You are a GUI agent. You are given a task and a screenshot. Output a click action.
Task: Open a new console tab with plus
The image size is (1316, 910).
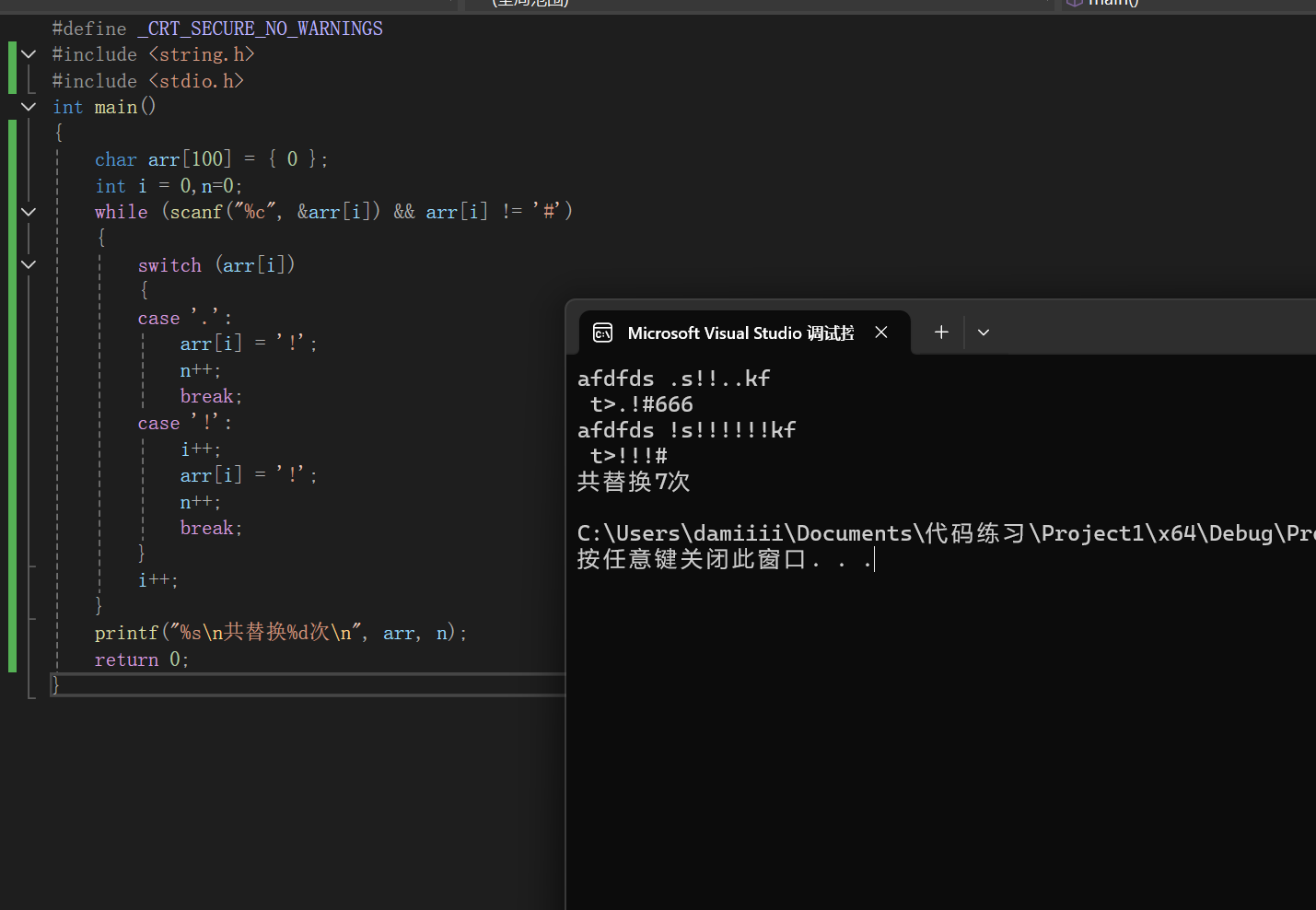point(941,332)
